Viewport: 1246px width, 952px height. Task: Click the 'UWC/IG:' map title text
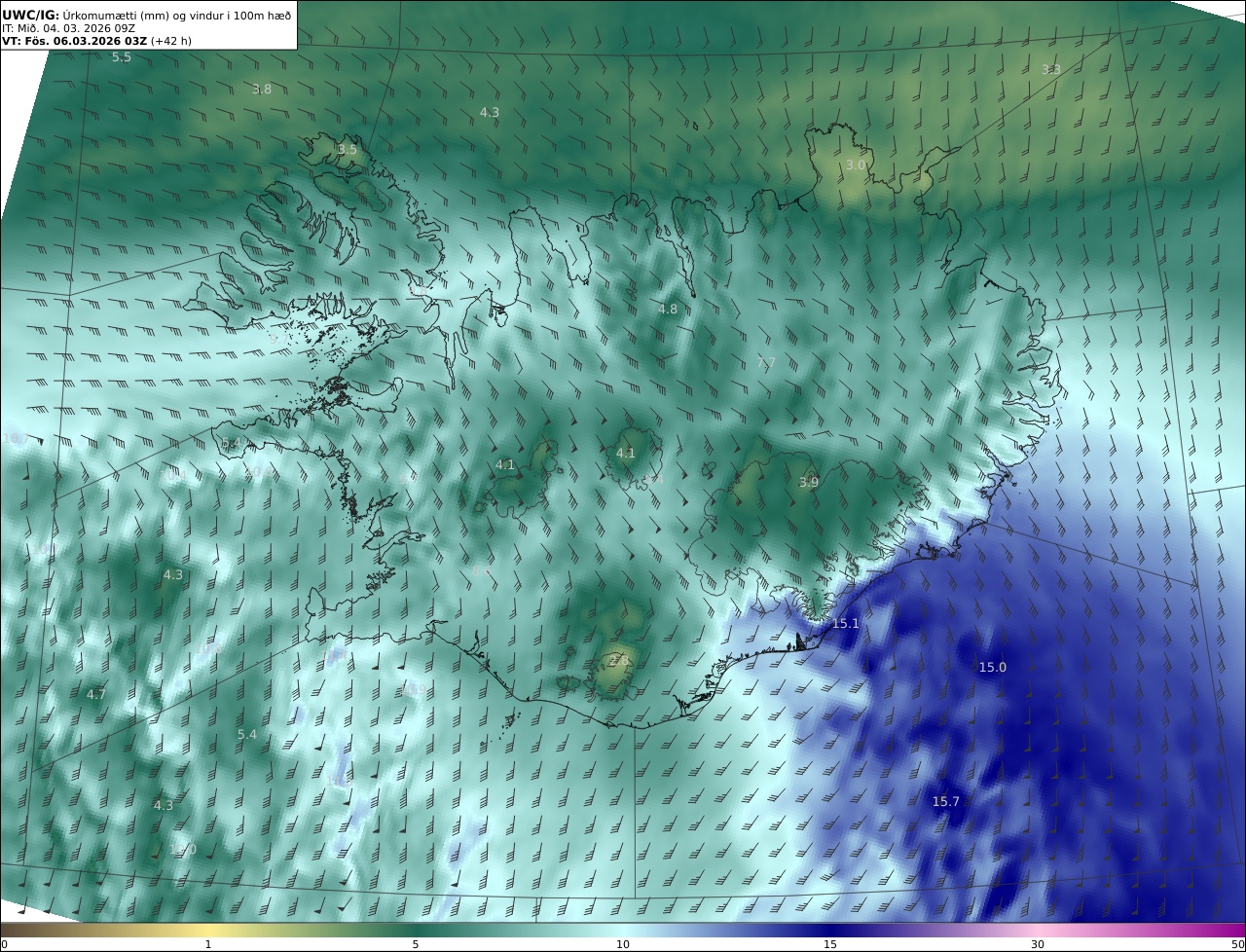pos(30,14)
